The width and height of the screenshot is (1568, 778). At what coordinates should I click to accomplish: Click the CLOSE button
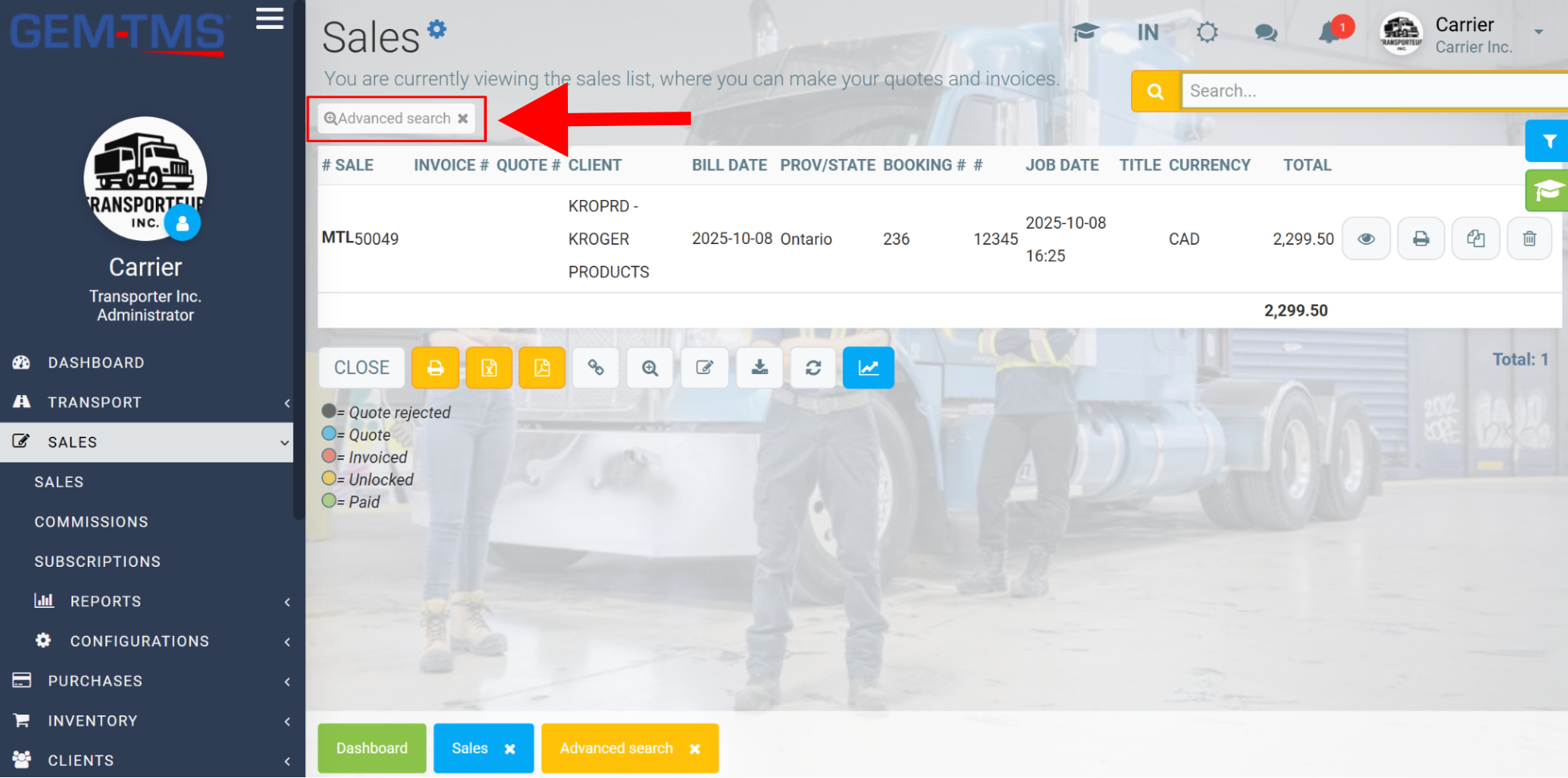(x=361, y=368)
